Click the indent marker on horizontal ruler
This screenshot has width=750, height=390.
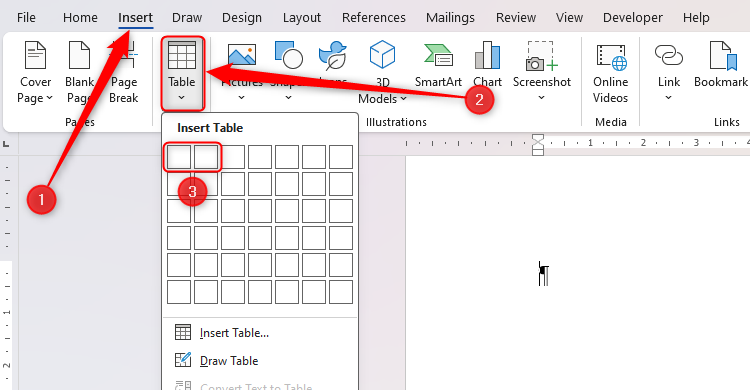(538, 145)
